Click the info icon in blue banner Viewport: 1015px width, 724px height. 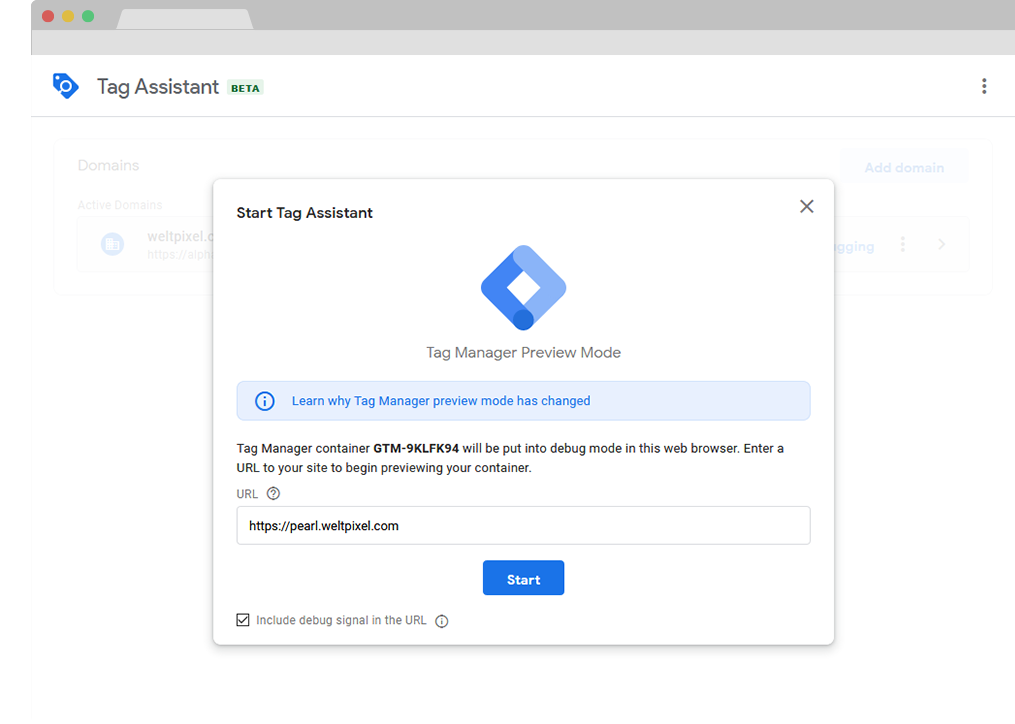pos(264,401)
